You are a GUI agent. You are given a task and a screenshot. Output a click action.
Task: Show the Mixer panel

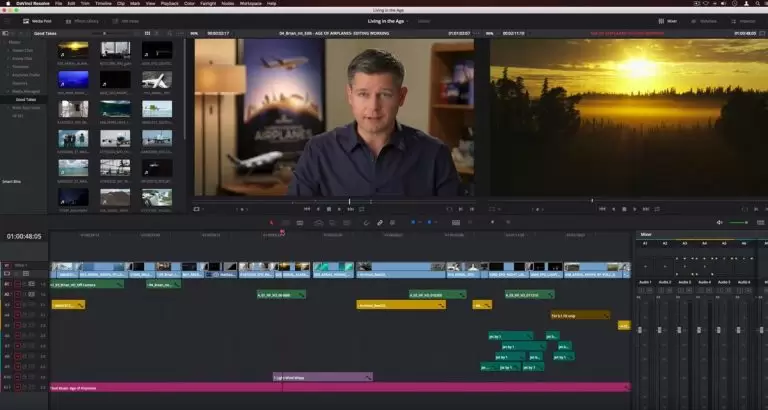pos(666,20)
